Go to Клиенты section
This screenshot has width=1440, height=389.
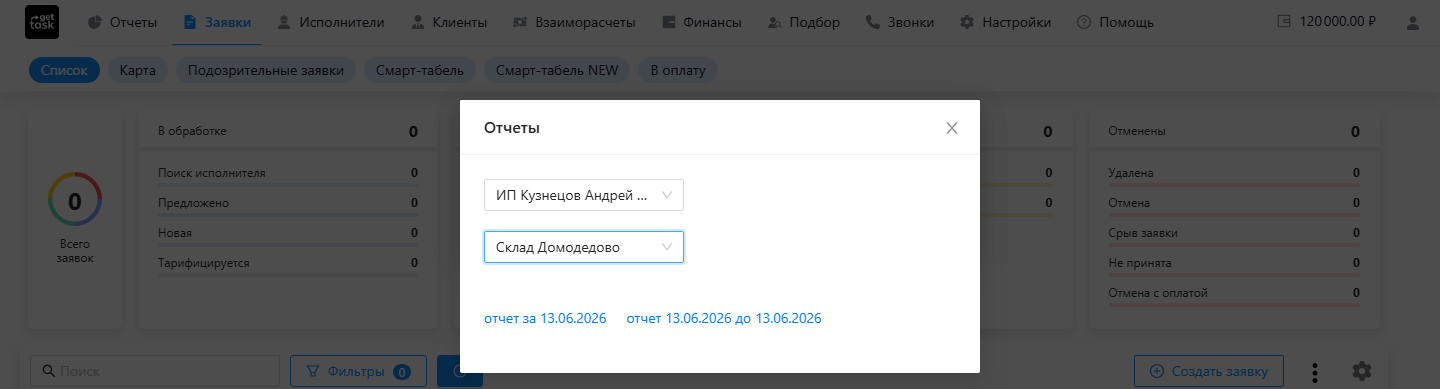(x=451, y=22)
